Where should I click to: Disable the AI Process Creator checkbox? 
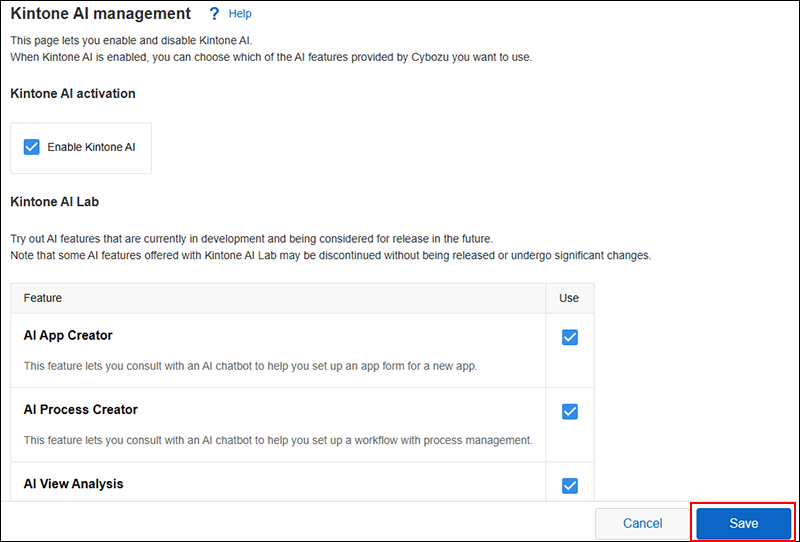coord(570,411)
